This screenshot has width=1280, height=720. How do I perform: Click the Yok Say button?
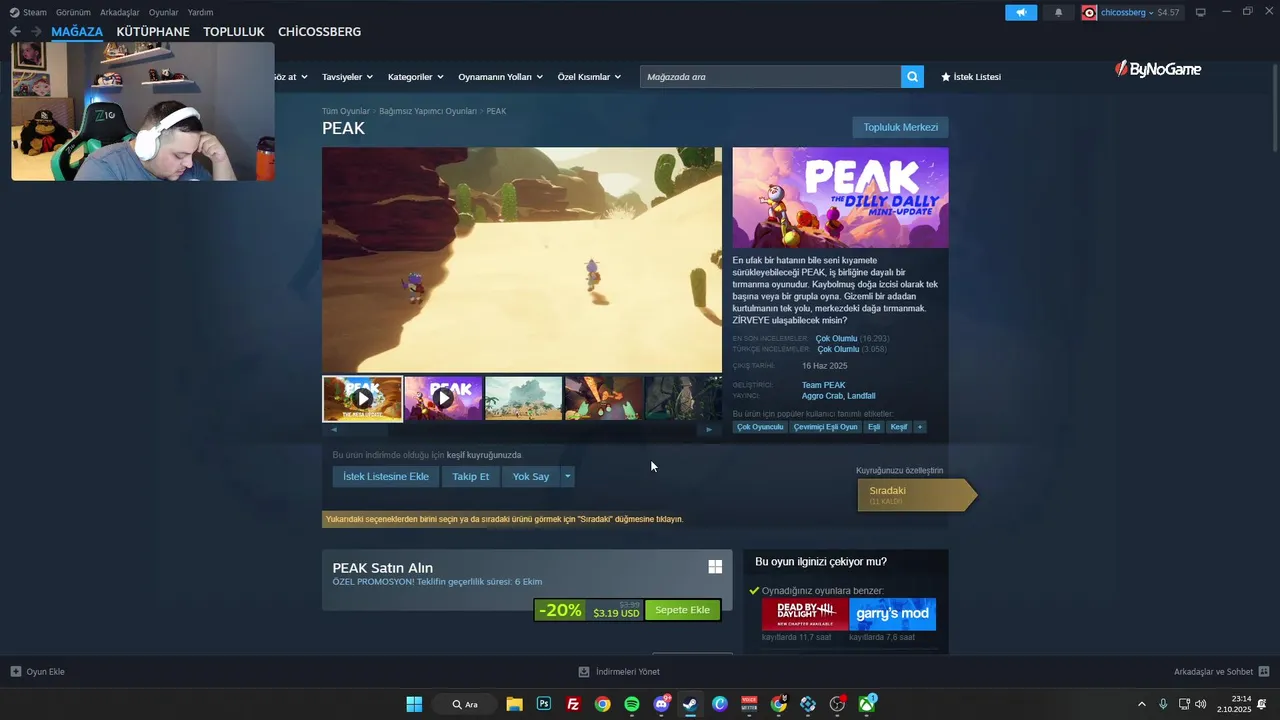click(x=531, y=477)
